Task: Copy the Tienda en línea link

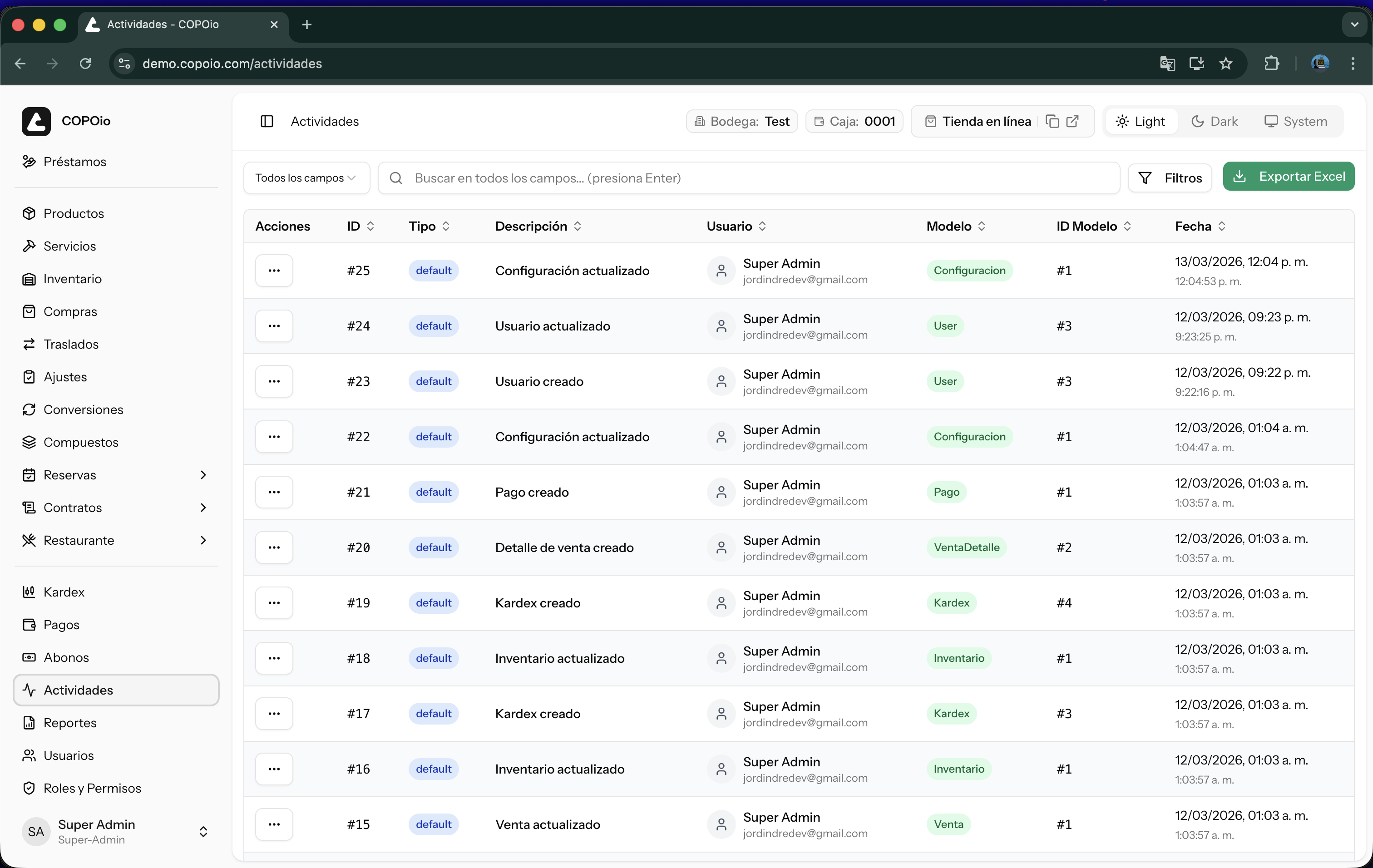Action: pyautogui.click(x=1052, y=121)
